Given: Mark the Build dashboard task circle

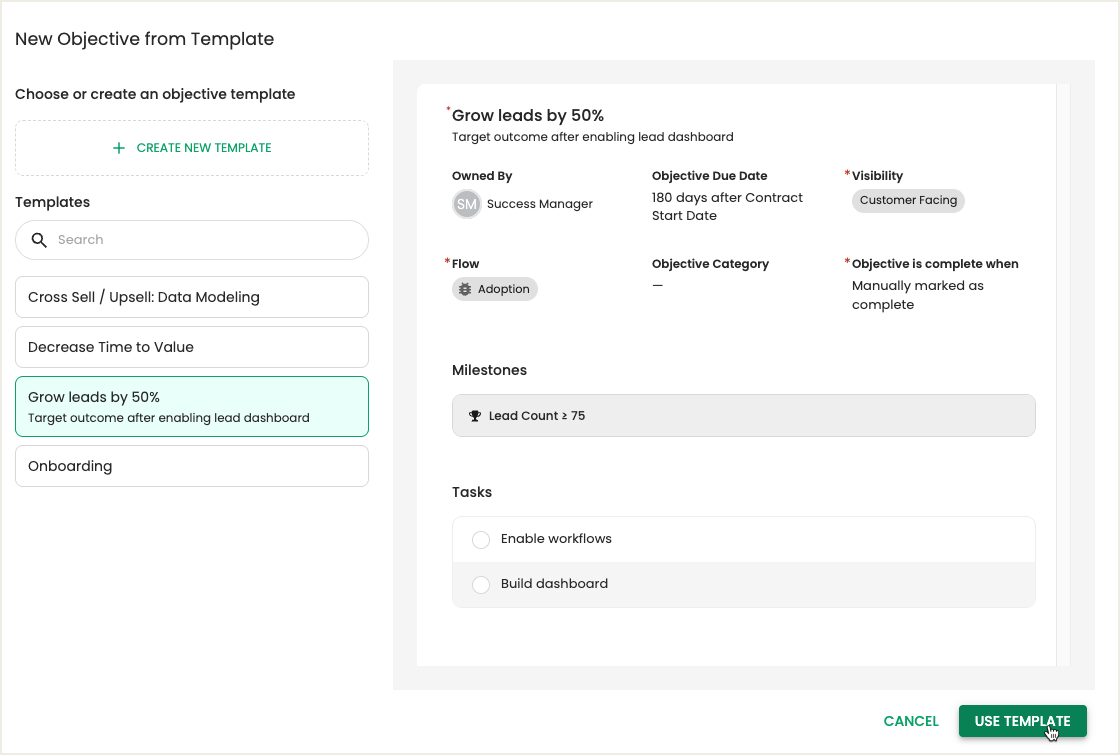Looking at the screenshot, I should [x=481, y=584].
